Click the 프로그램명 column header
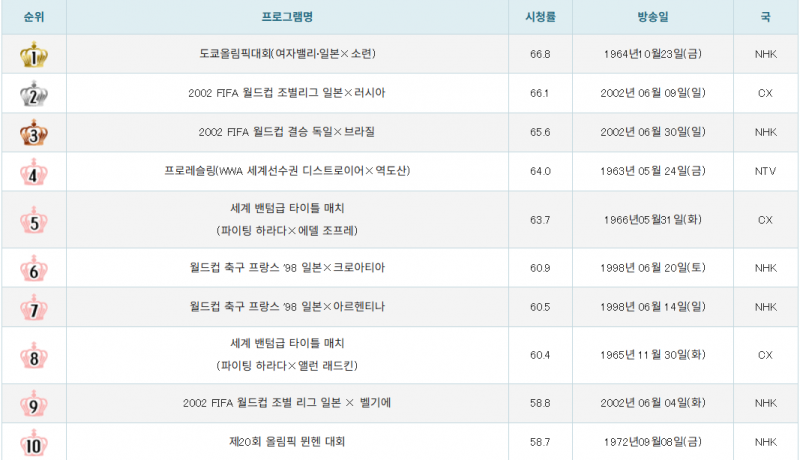800x460 pixels. [x=287, y=17]
